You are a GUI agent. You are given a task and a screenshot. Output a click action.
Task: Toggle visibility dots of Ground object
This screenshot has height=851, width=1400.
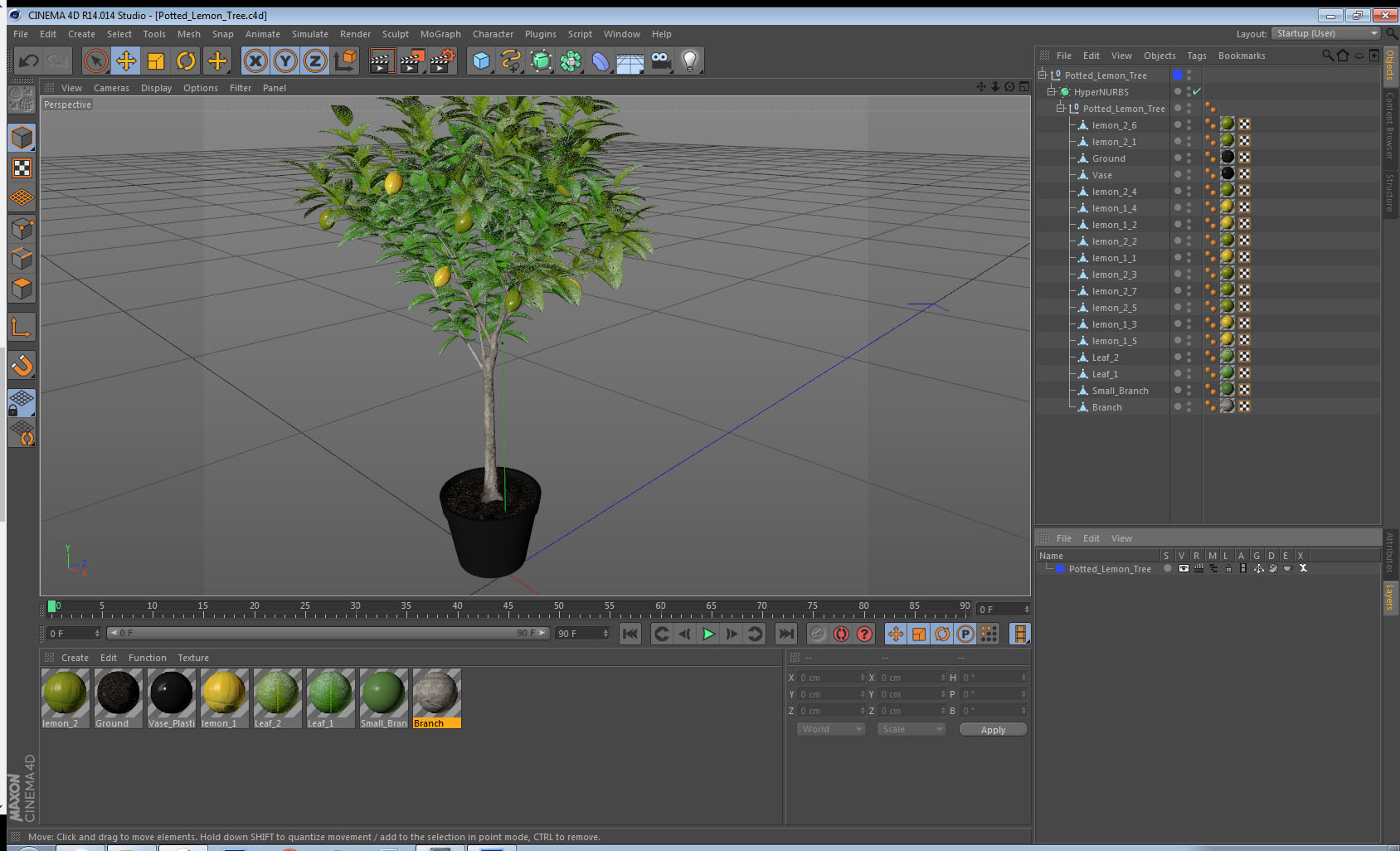click(x=1189, y=158)
